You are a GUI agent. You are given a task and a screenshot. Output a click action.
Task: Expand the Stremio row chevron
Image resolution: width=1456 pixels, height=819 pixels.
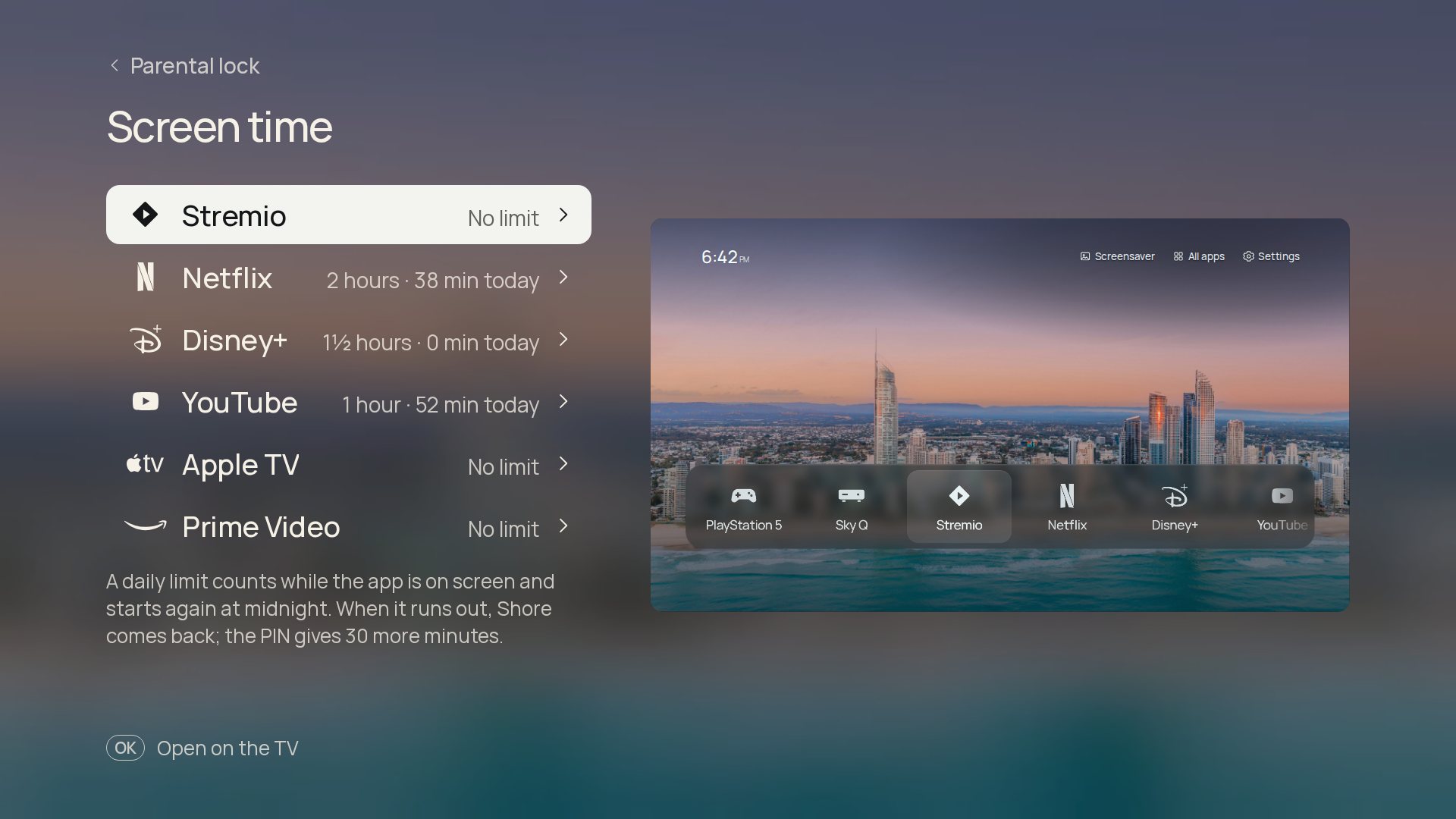click(563, 215)
